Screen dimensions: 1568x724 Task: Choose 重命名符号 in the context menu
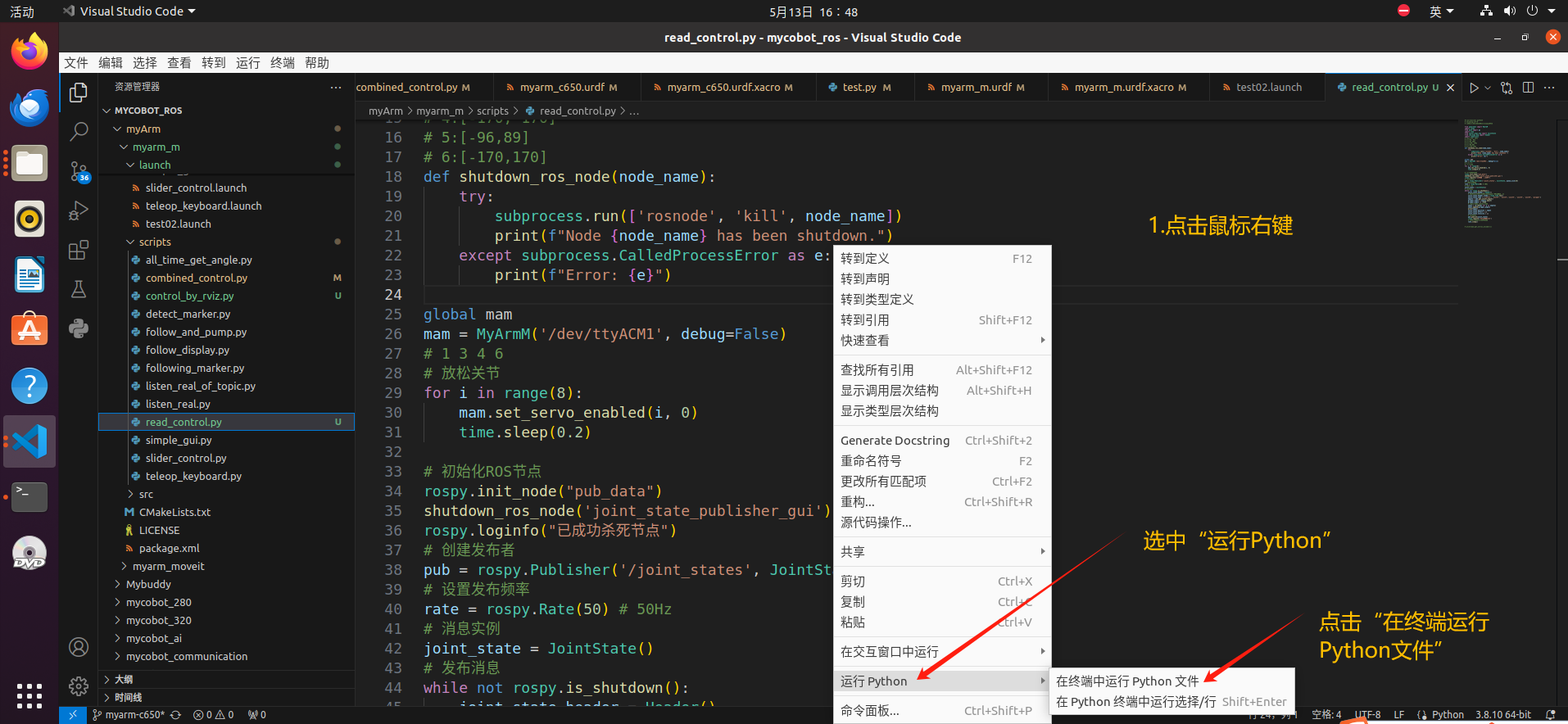(x=942, y=461)
